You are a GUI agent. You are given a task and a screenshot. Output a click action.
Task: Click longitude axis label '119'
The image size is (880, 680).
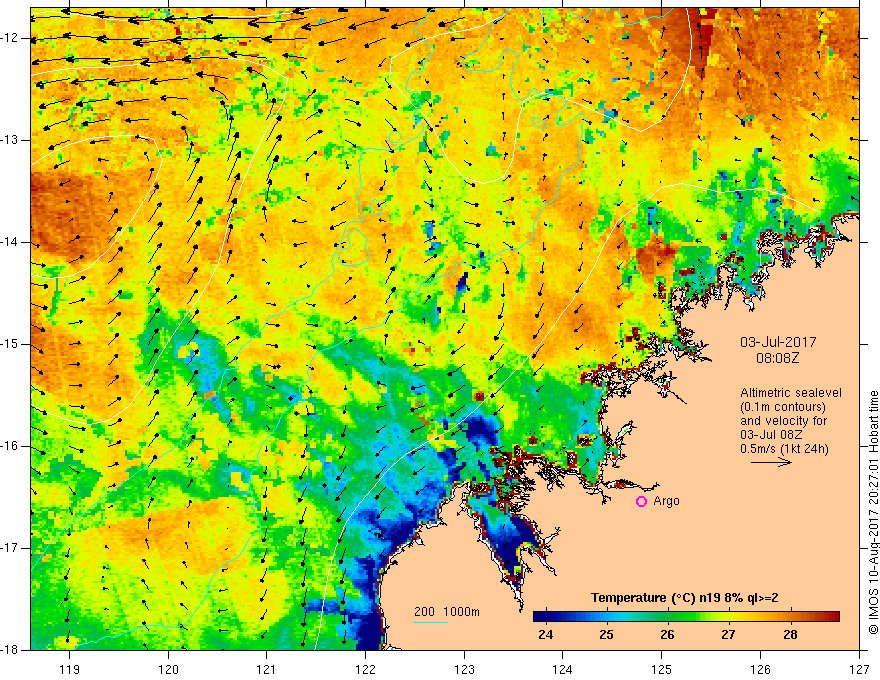pyautogui.click(x=70, y=669)
